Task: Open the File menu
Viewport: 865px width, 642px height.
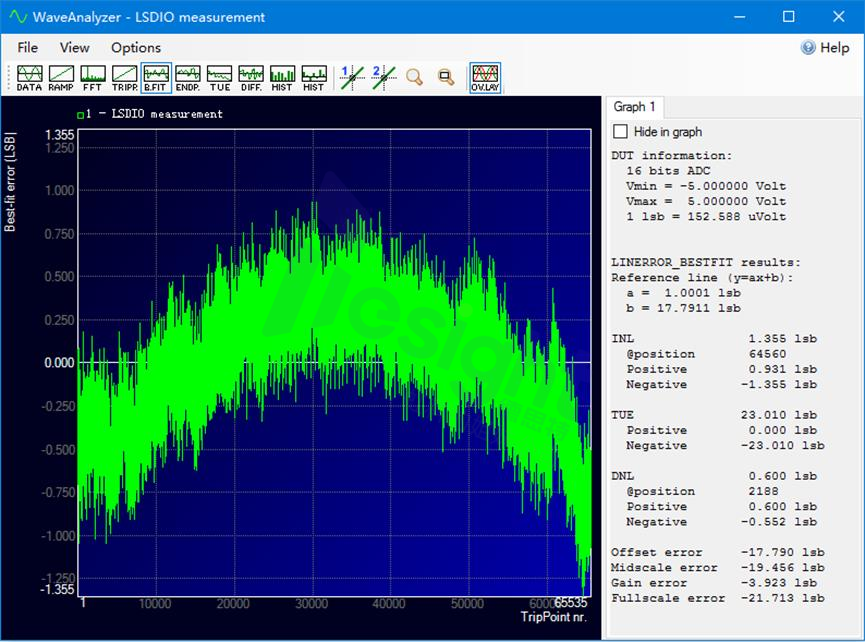Action: [28, 47]
